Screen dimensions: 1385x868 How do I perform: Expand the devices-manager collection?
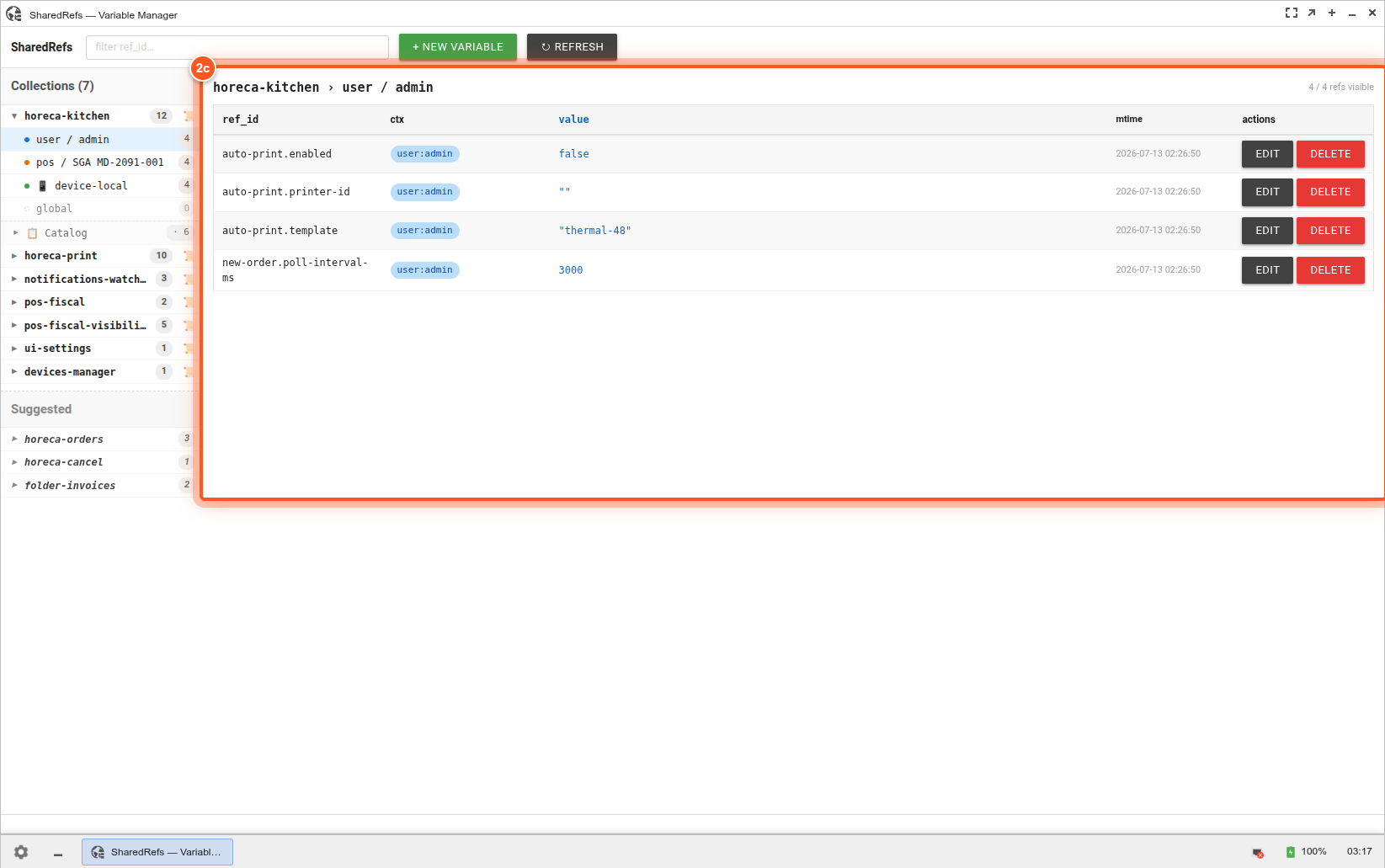14,371
